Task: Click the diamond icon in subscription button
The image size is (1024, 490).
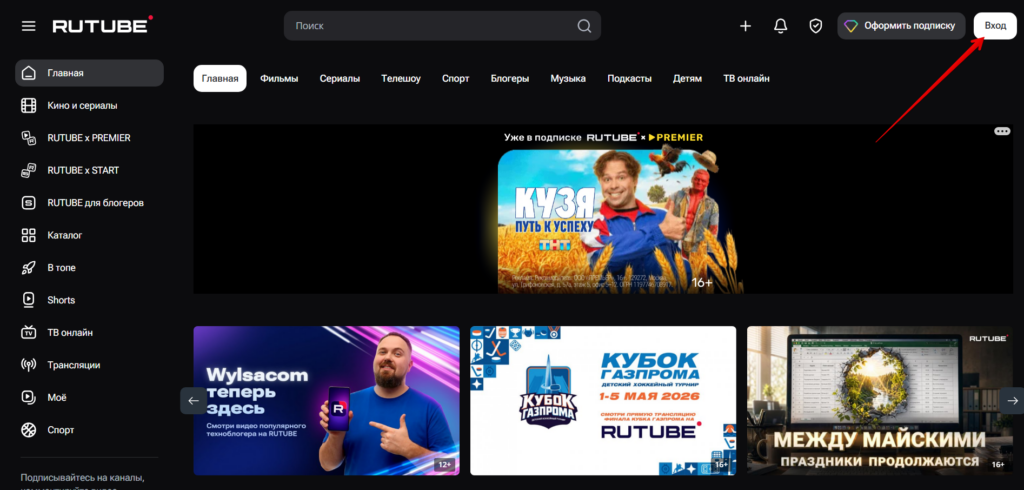Action: coord(851,26)
